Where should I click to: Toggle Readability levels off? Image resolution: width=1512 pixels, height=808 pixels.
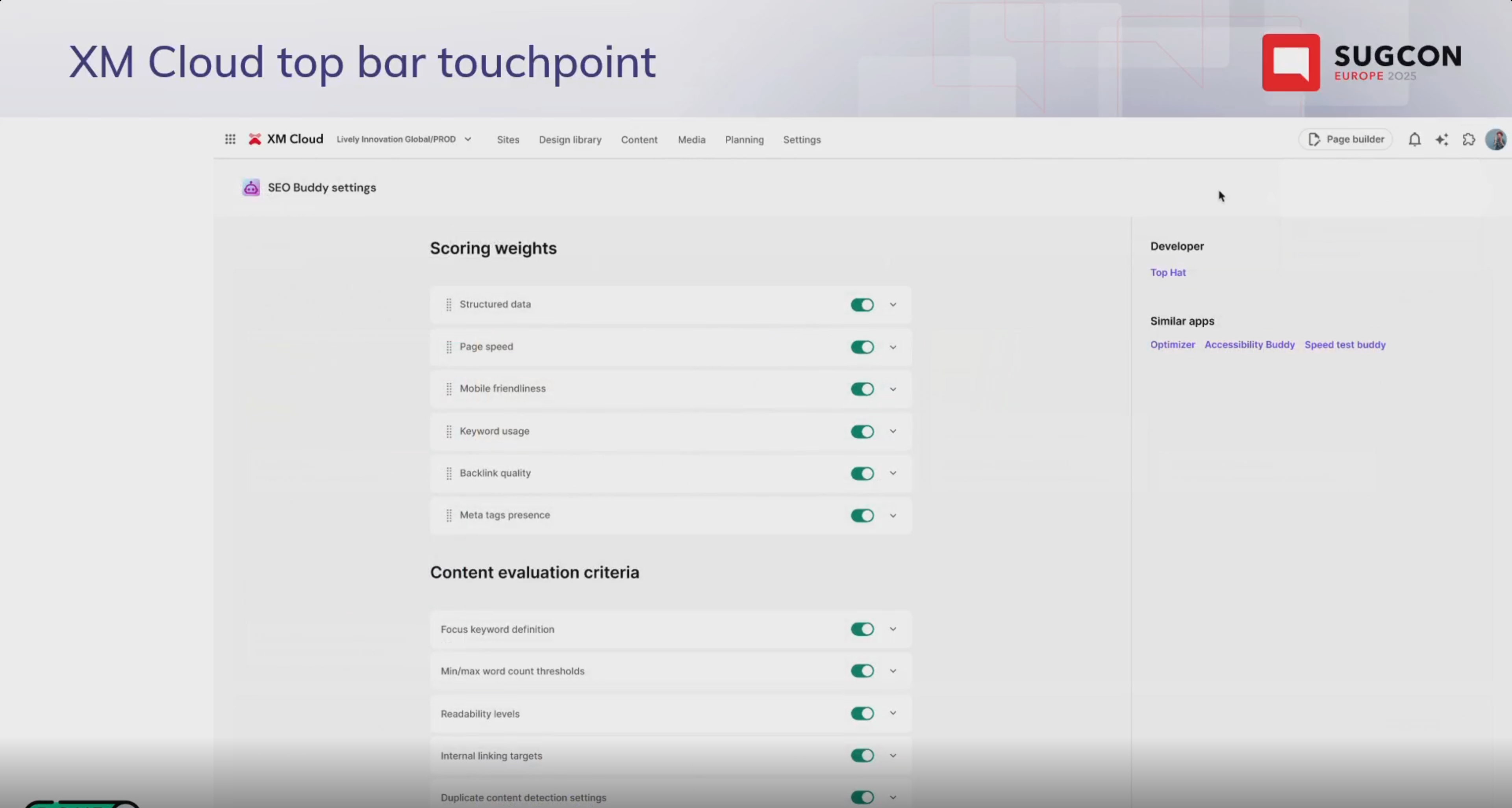[862, 713]
